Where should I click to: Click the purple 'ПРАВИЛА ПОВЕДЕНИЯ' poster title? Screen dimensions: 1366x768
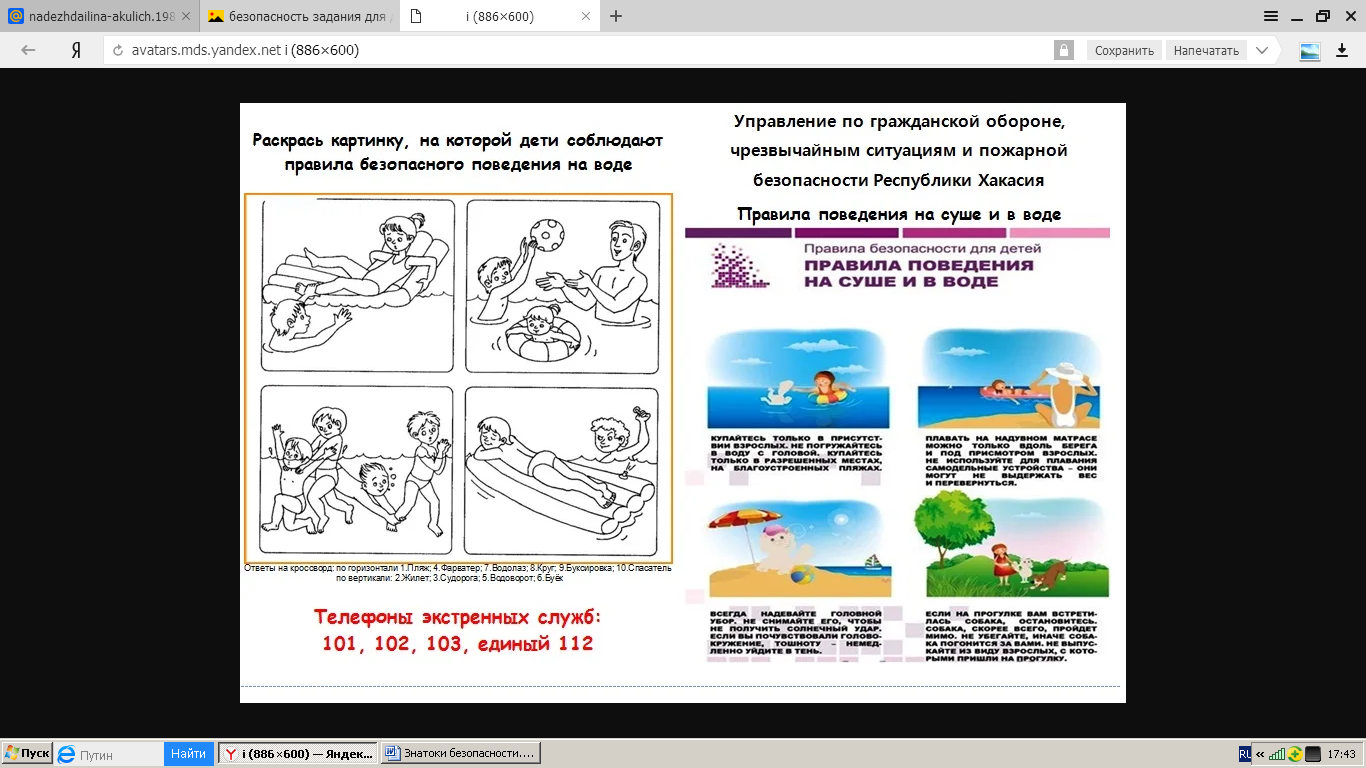click(918, 274)
